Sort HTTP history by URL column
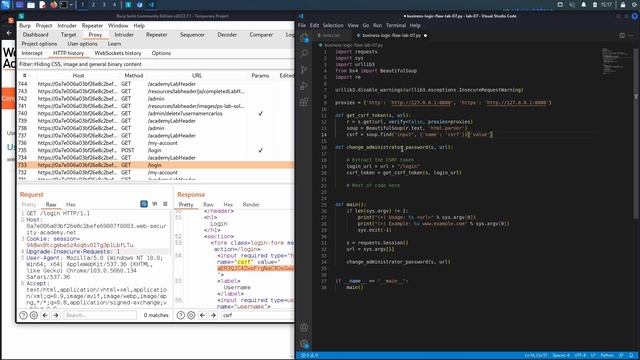The image size is (640, 360). pos(197,76)
